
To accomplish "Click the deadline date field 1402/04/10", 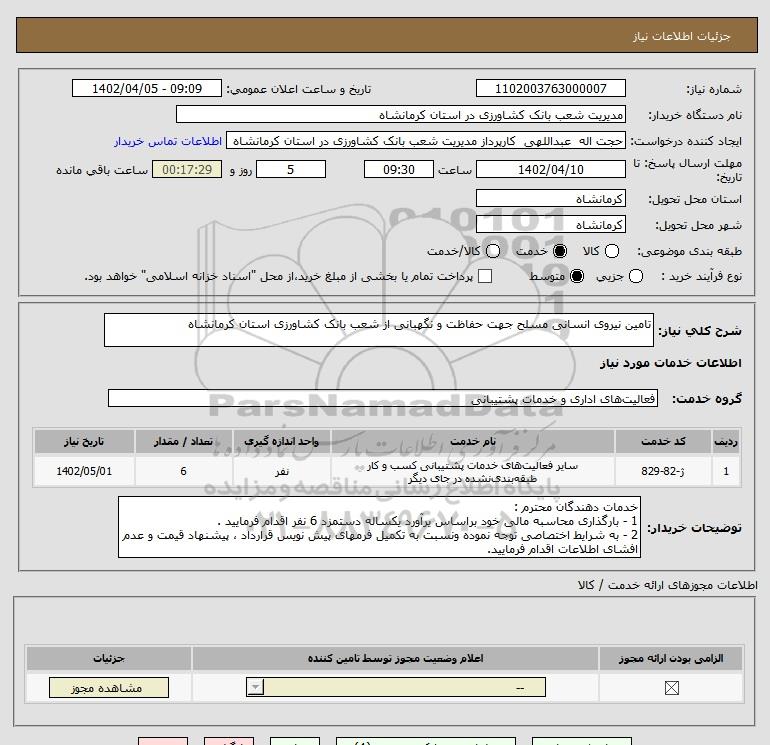I will tap(550, 169).
